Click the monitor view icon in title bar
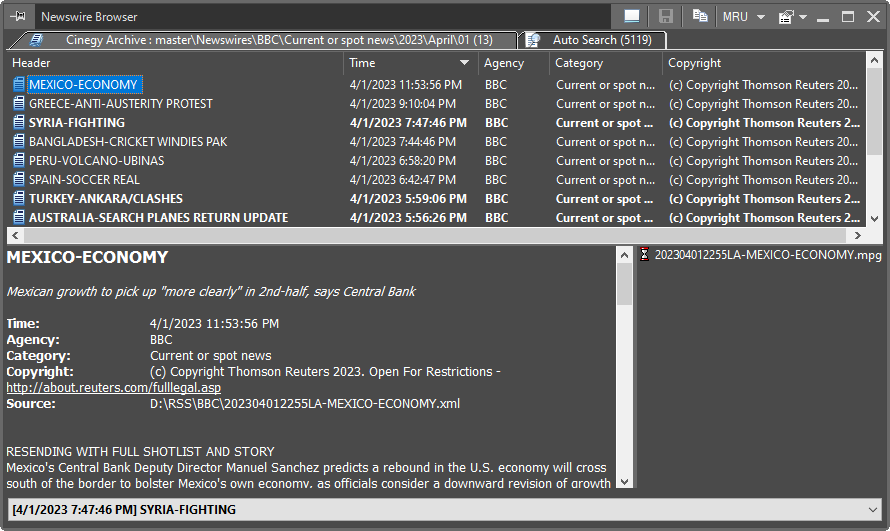This screenshot has height=531, width=890. click(632, 16)
